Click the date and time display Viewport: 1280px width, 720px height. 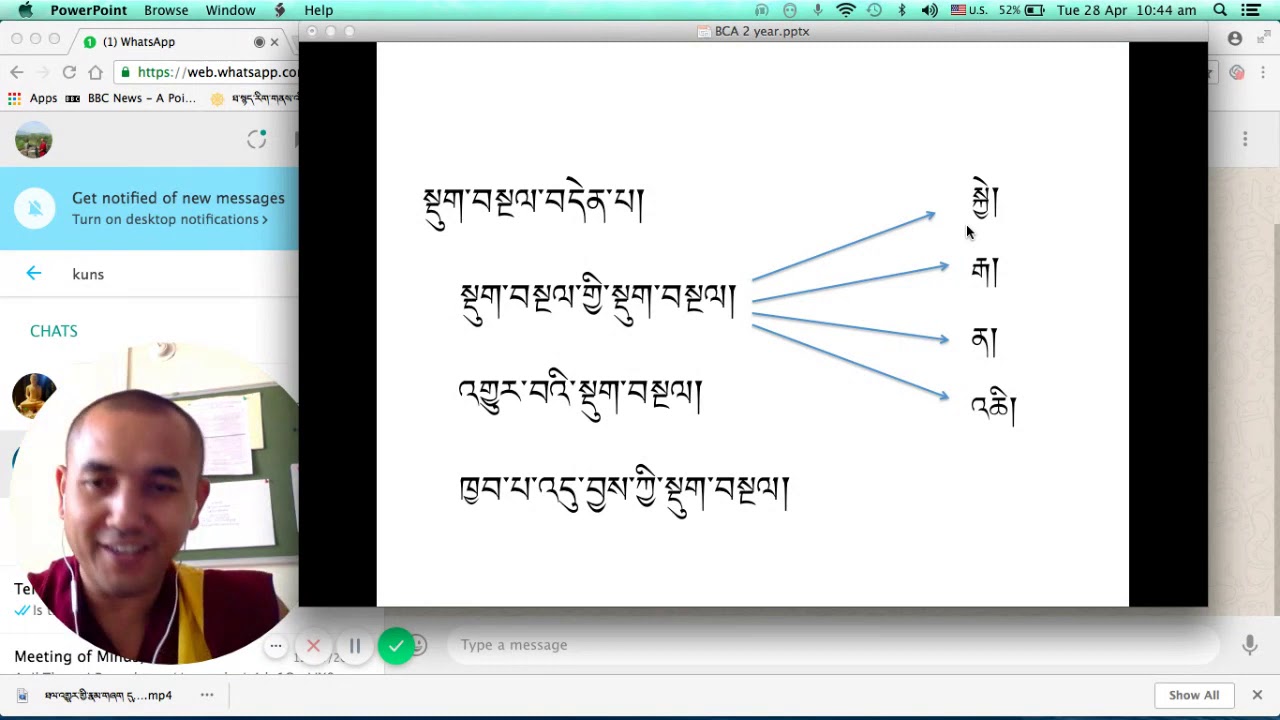1126,10
